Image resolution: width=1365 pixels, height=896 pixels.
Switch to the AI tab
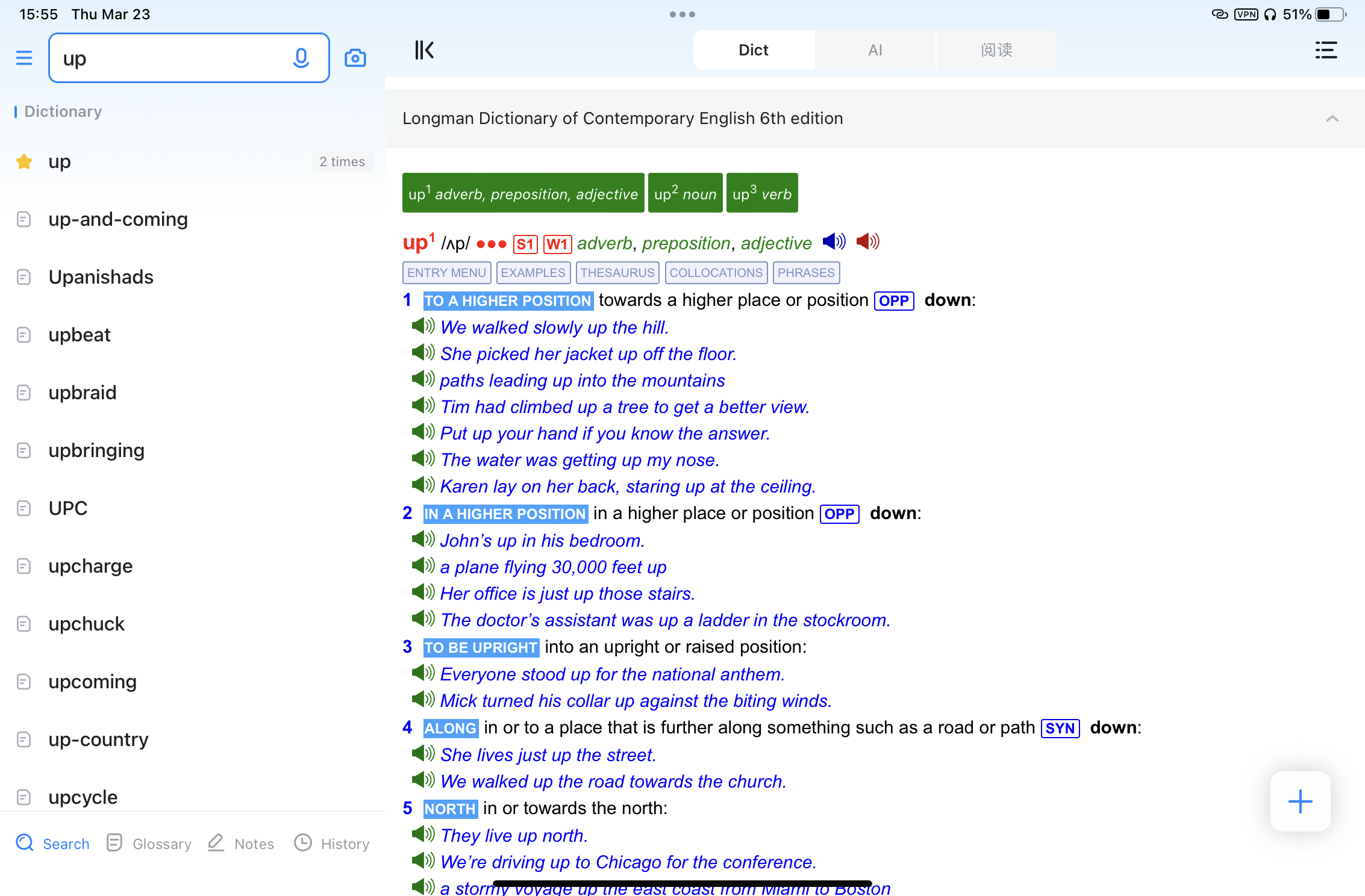875,50
